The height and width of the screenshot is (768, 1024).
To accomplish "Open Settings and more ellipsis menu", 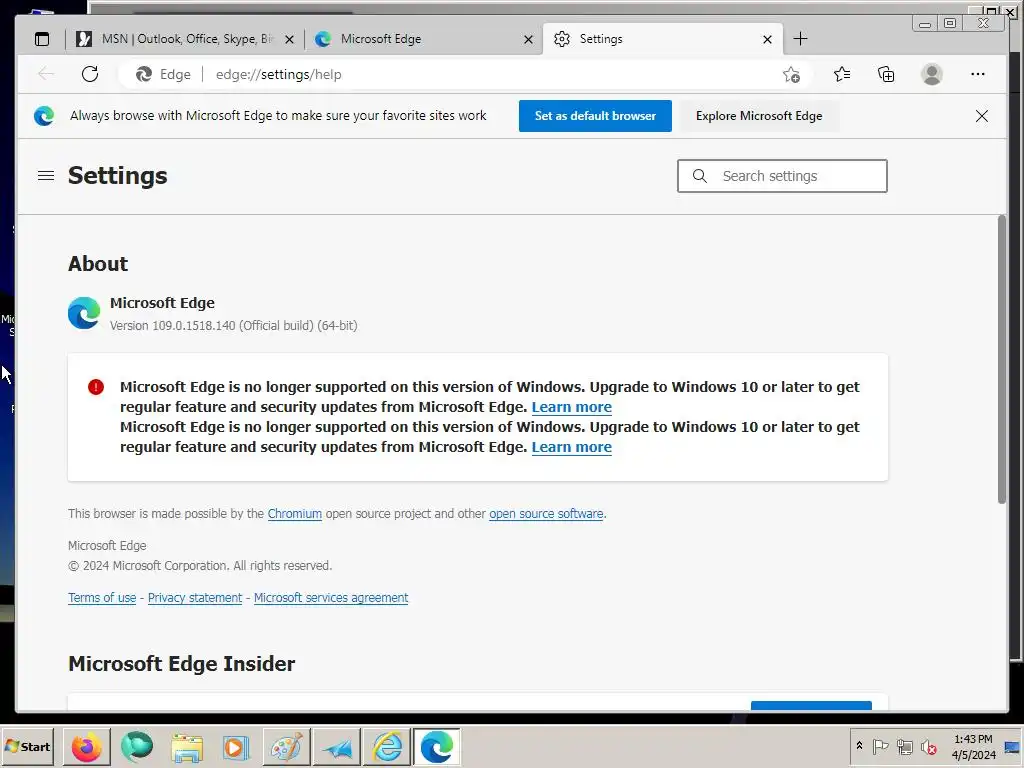I will 978,74.
